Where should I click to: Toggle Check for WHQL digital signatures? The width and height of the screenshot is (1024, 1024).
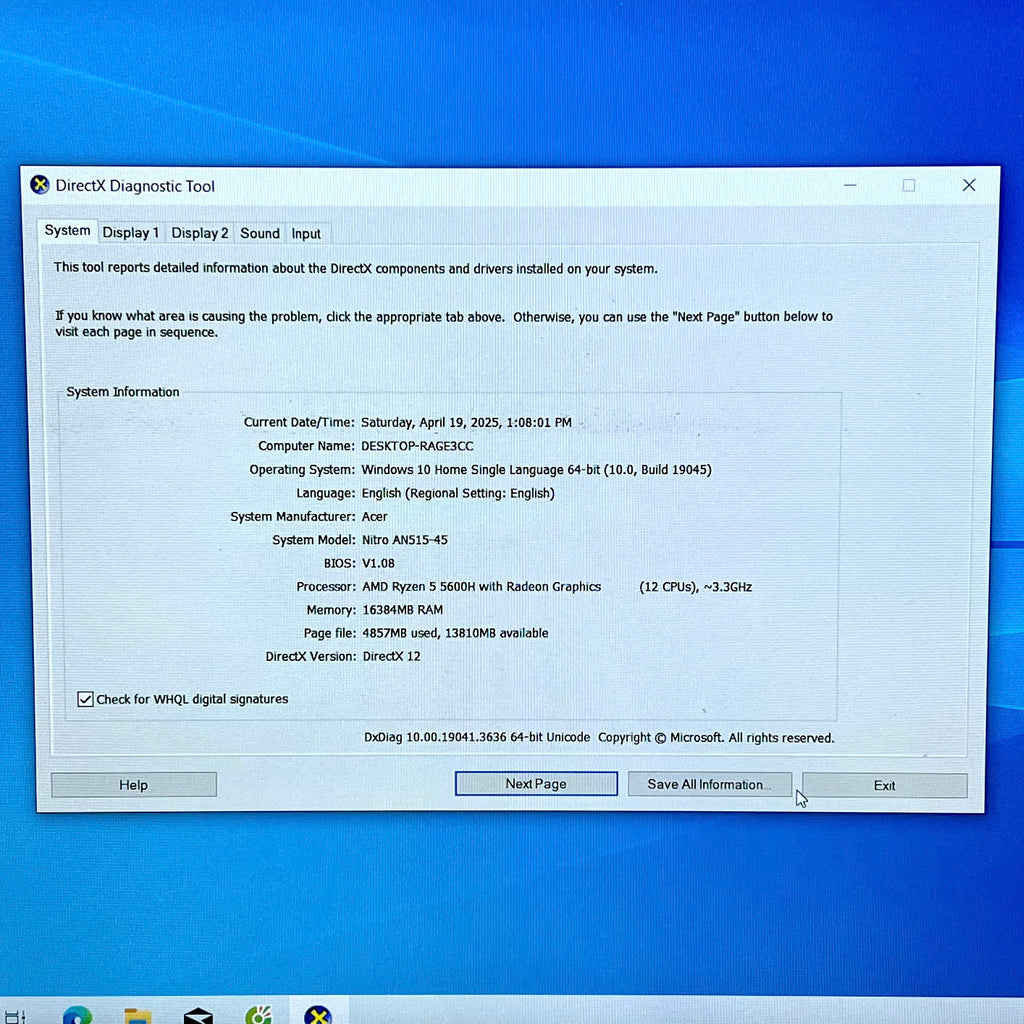click(86, 699)
